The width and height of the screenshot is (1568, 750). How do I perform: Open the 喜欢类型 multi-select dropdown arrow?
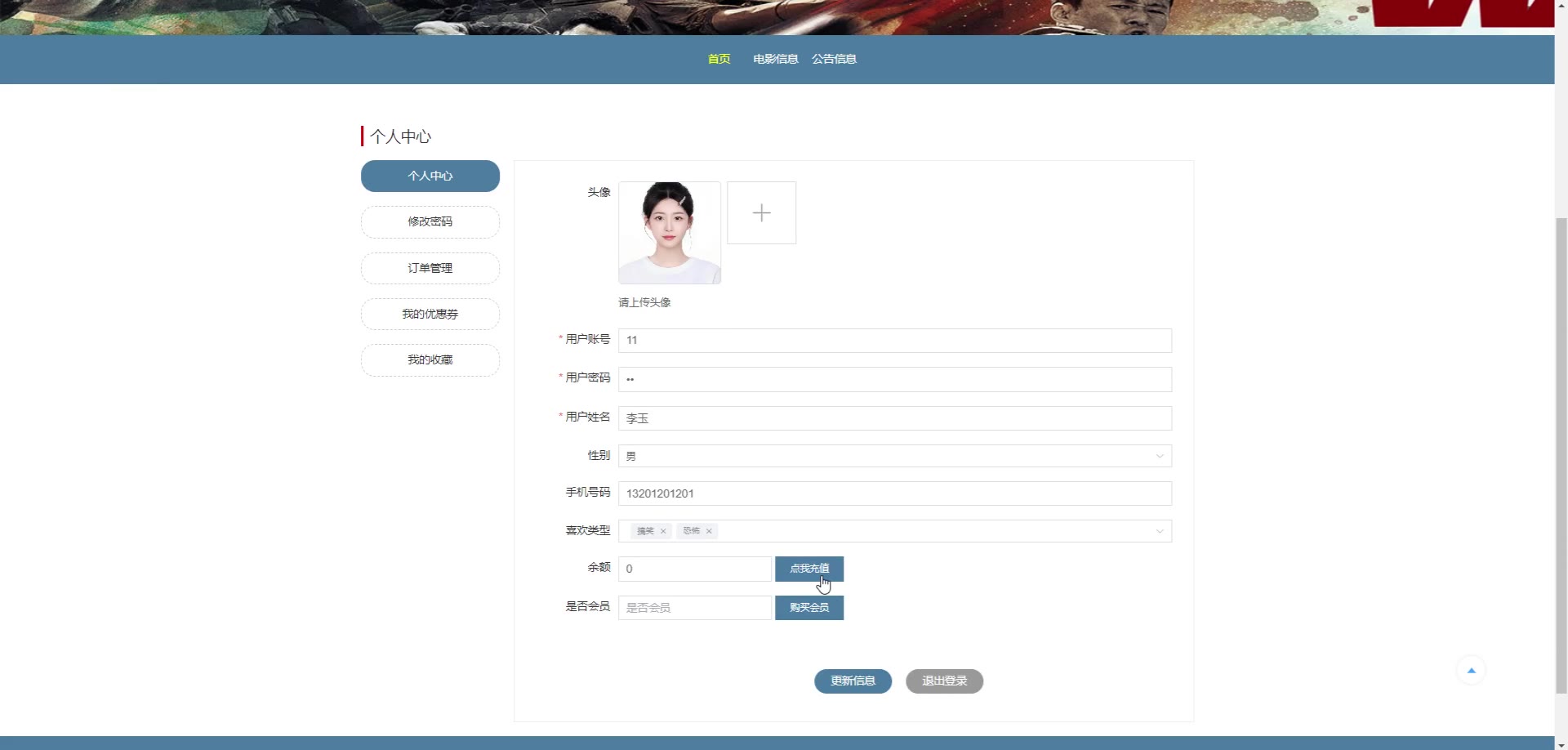(1159, 531)
